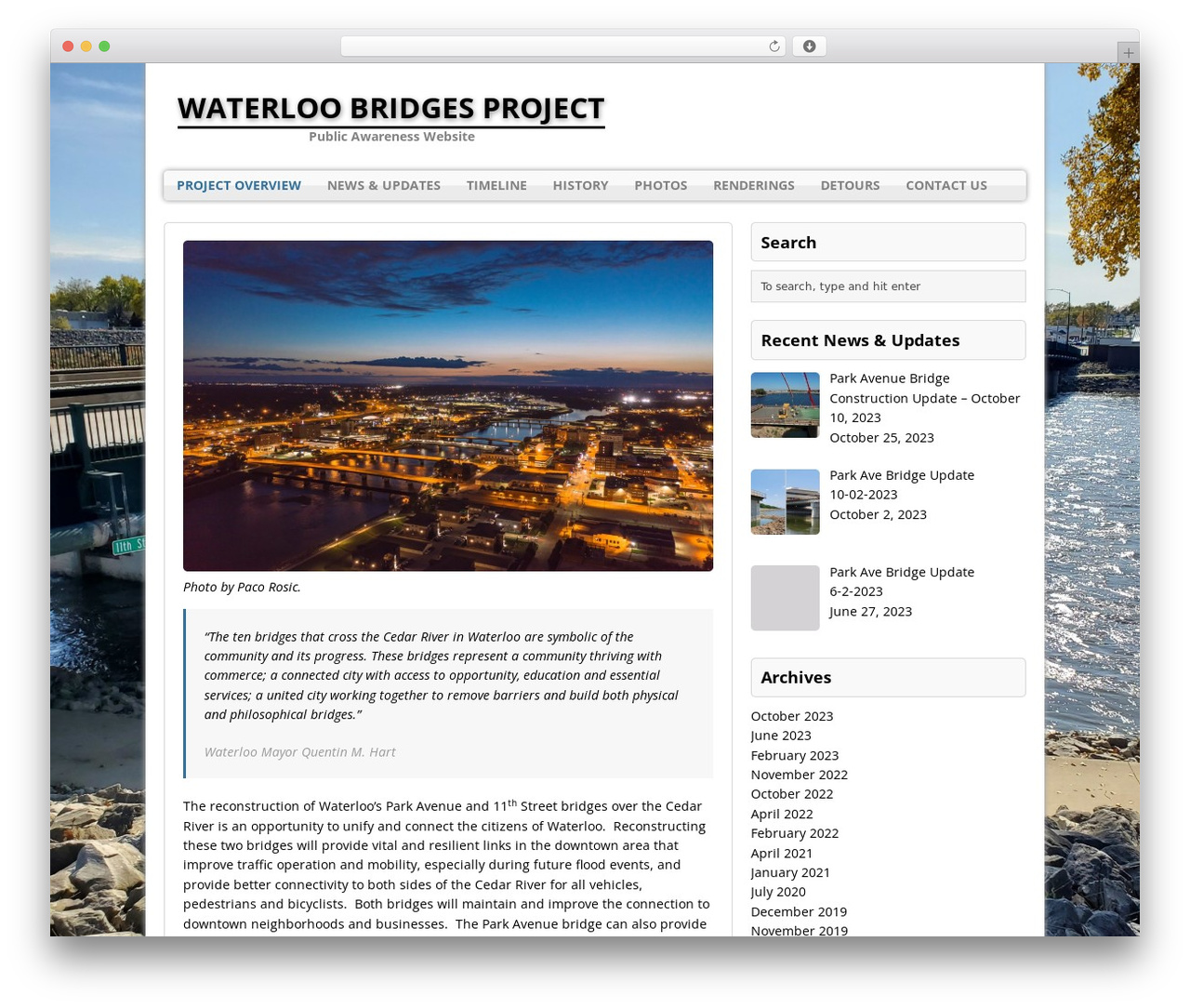
Task: Click the "Photo by Paco Rosic." caption
Action: pyautogui.click(x=242, y=587)
